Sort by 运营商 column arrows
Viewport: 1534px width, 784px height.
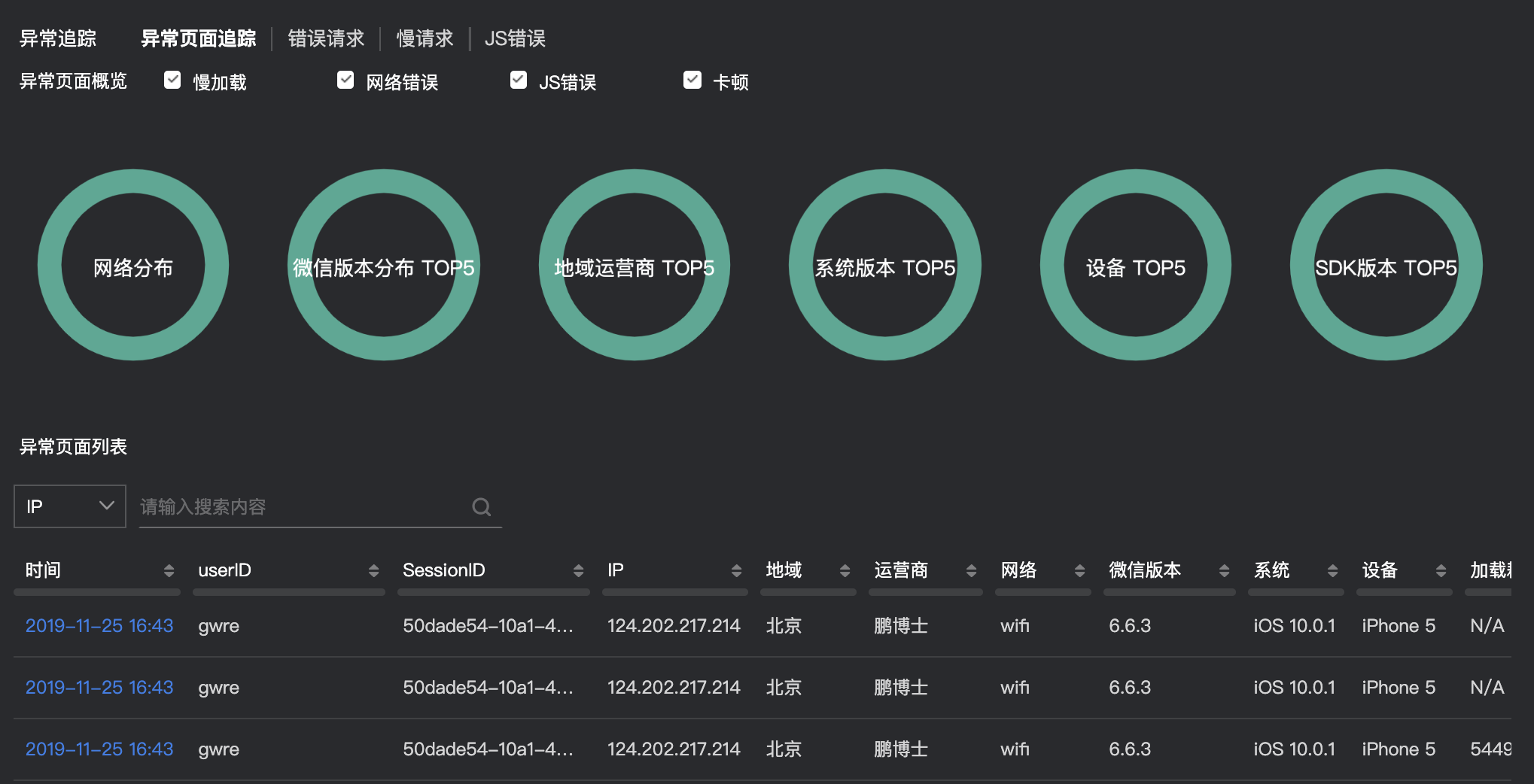click(x=971, y=571)
